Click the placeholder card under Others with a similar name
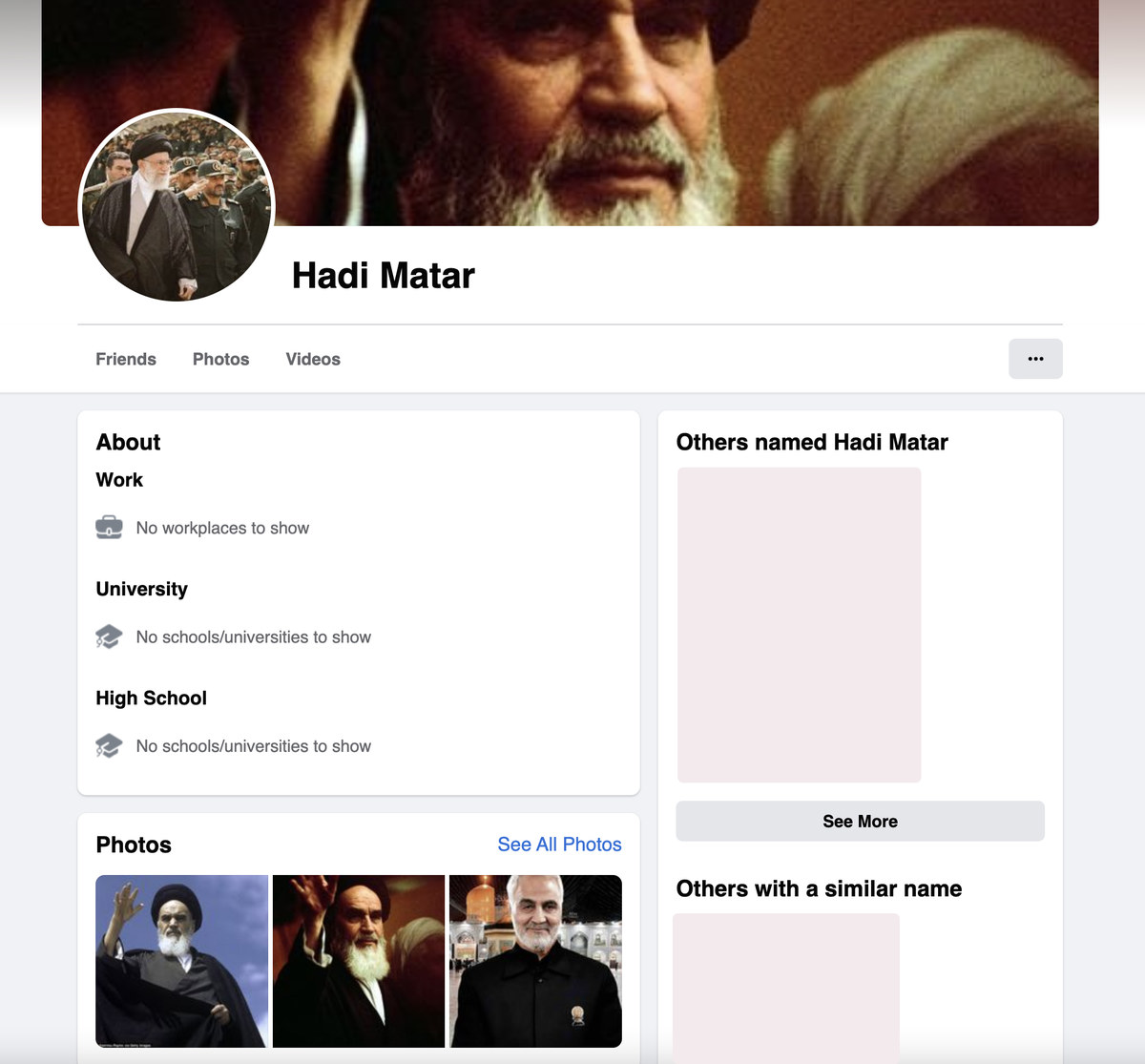1145x1064 pixels. pyautogui.click(x=786, y=988)
